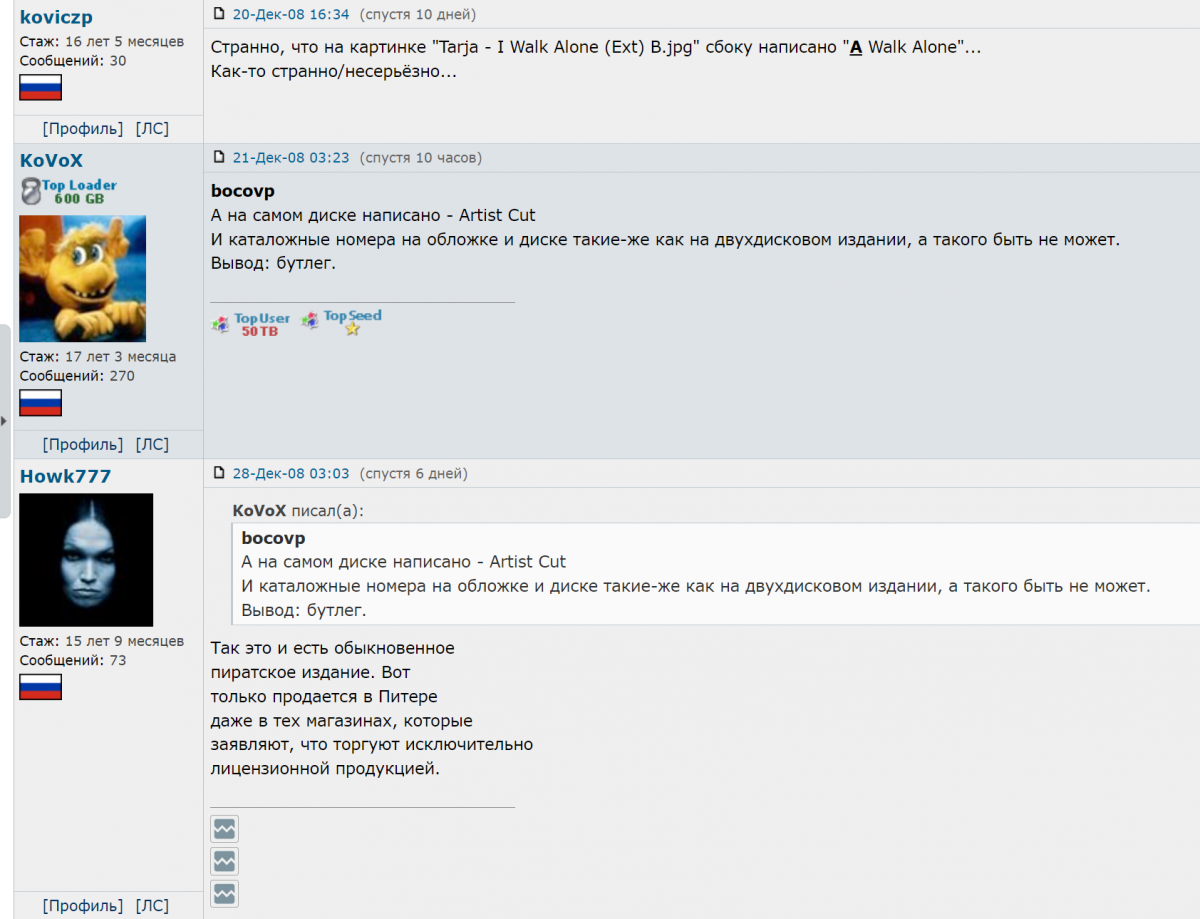Open post permalink icon for 20-Дек-08 16:34
This screenshot has width=1200, height=919.
(x=219, y=14)
